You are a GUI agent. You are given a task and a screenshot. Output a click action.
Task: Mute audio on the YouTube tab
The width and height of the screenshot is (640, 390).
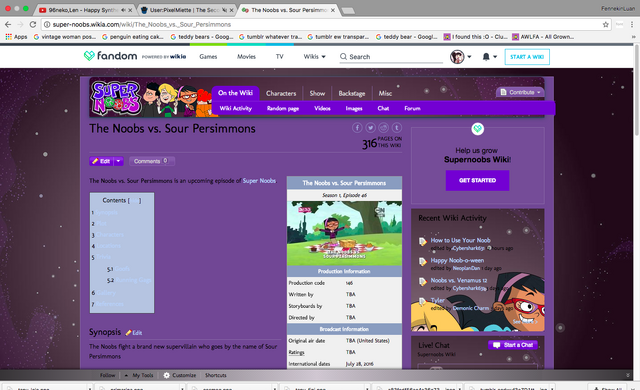pos(123,10)
